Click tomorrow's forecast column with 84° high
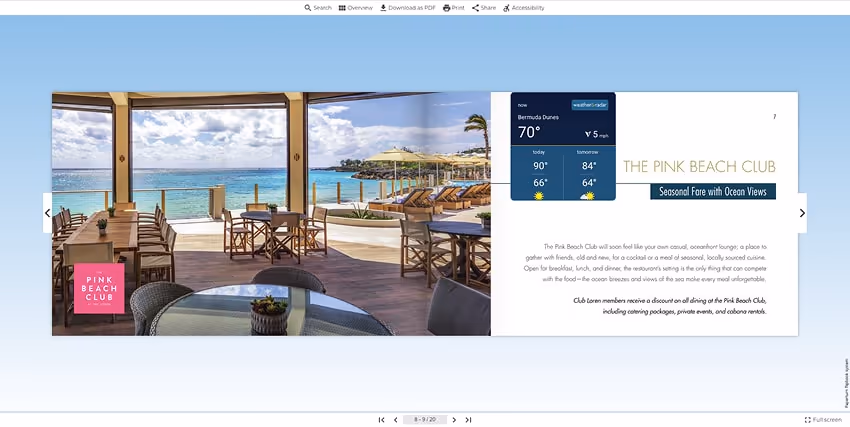This screenshot has height=427, width=850. 589,174
